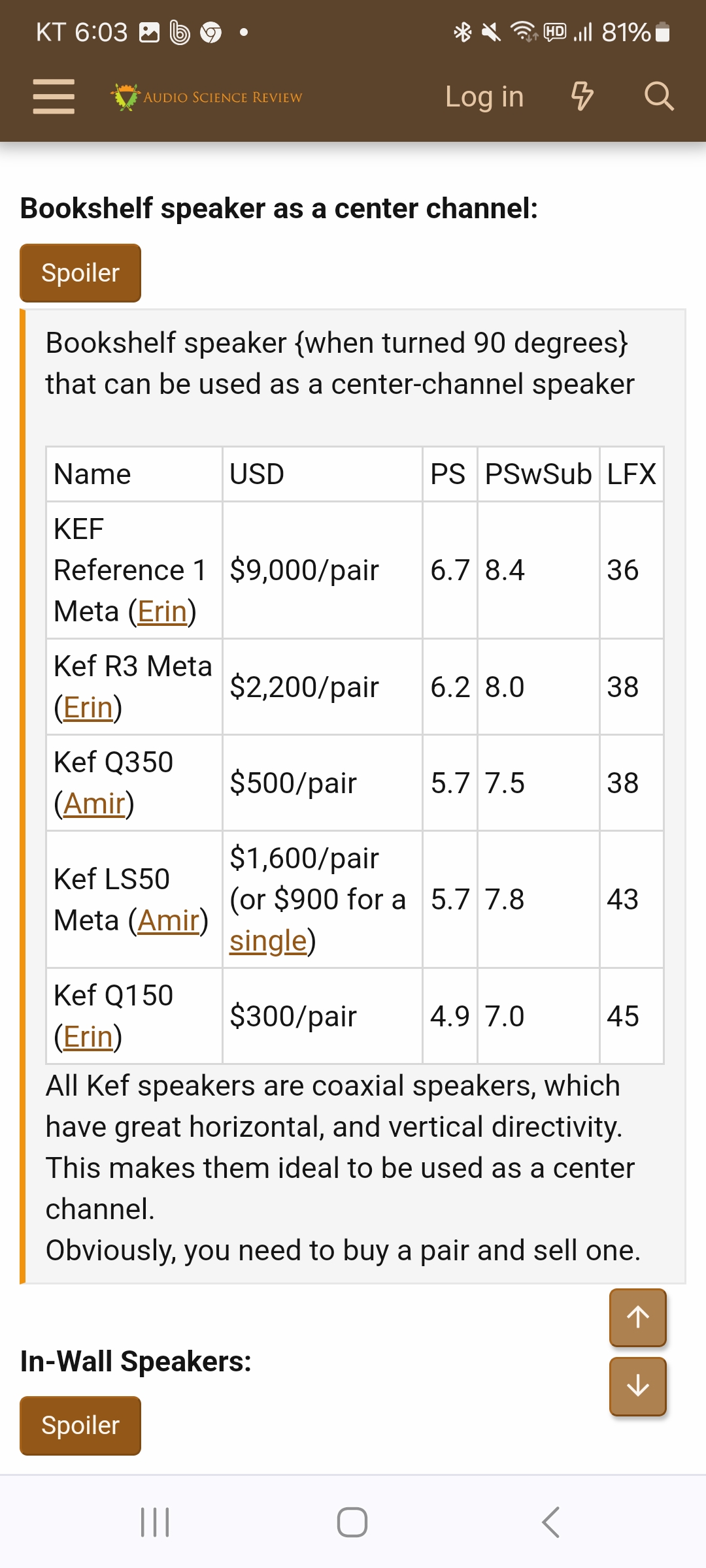
Task: Tap the battery status indicator
Action: tap(662, 32)
